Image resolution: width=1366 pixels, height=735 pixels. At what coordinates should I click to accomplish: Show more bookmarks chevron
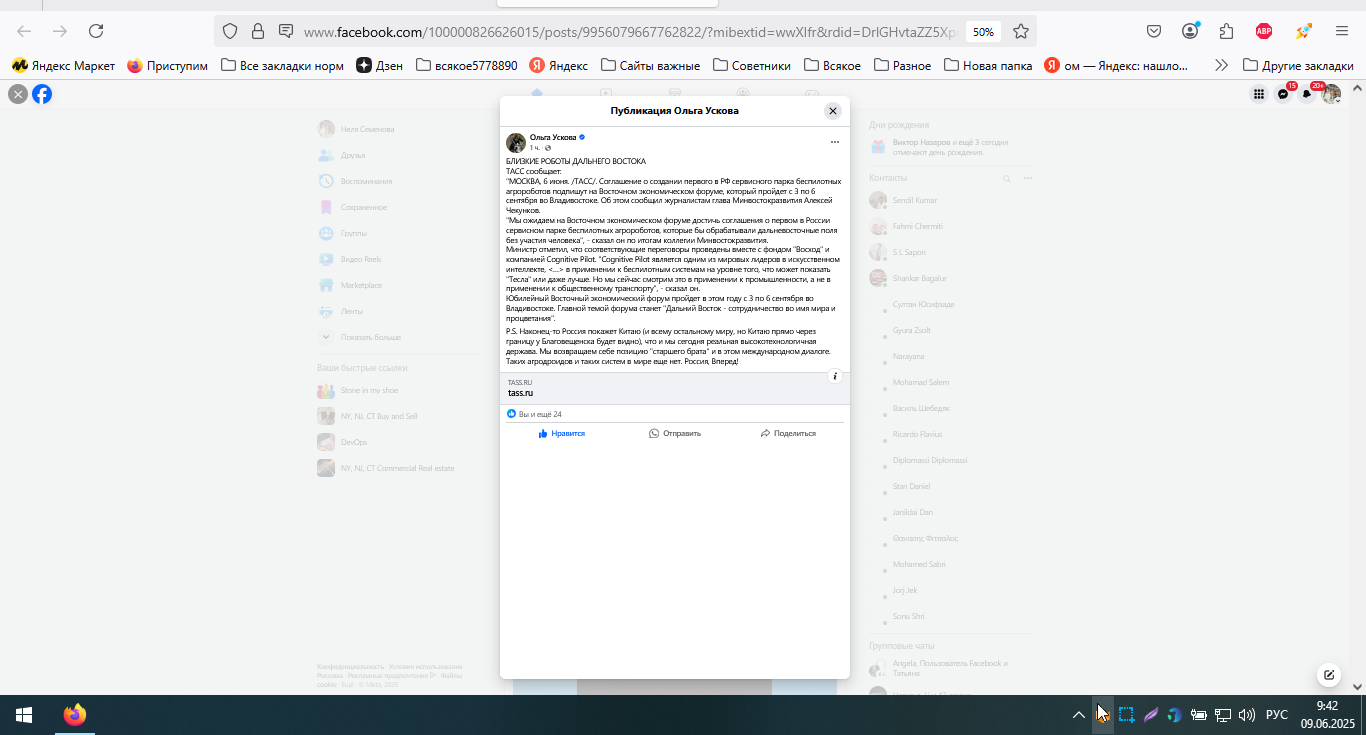click(1221, 66)
